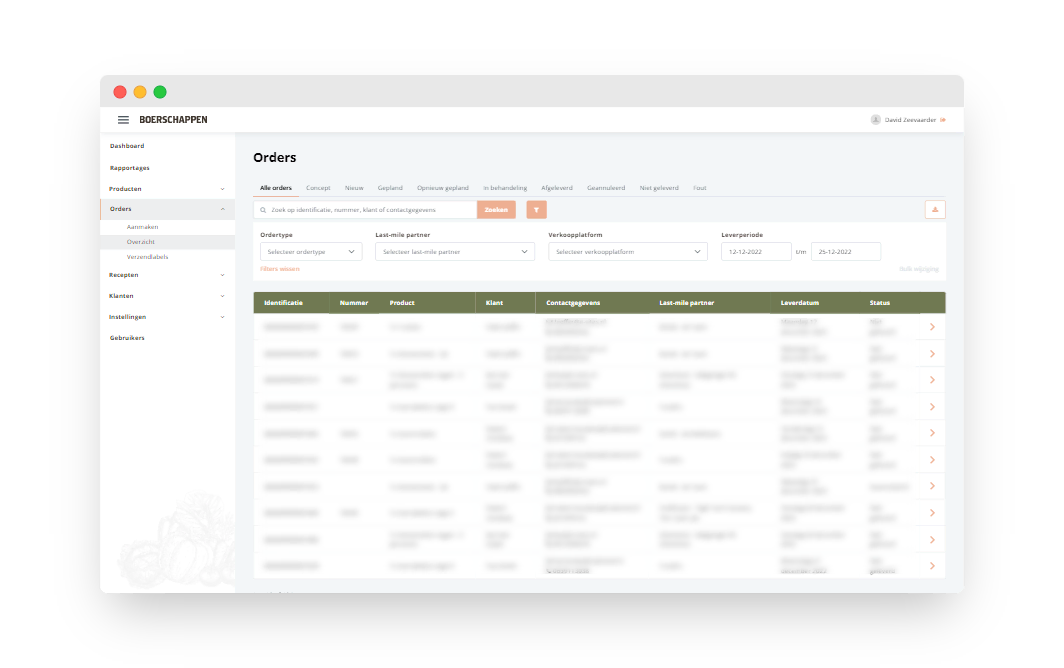The image size is (1064, 668).
Task: Click the search magnifier icon
Action: (263, 210)
